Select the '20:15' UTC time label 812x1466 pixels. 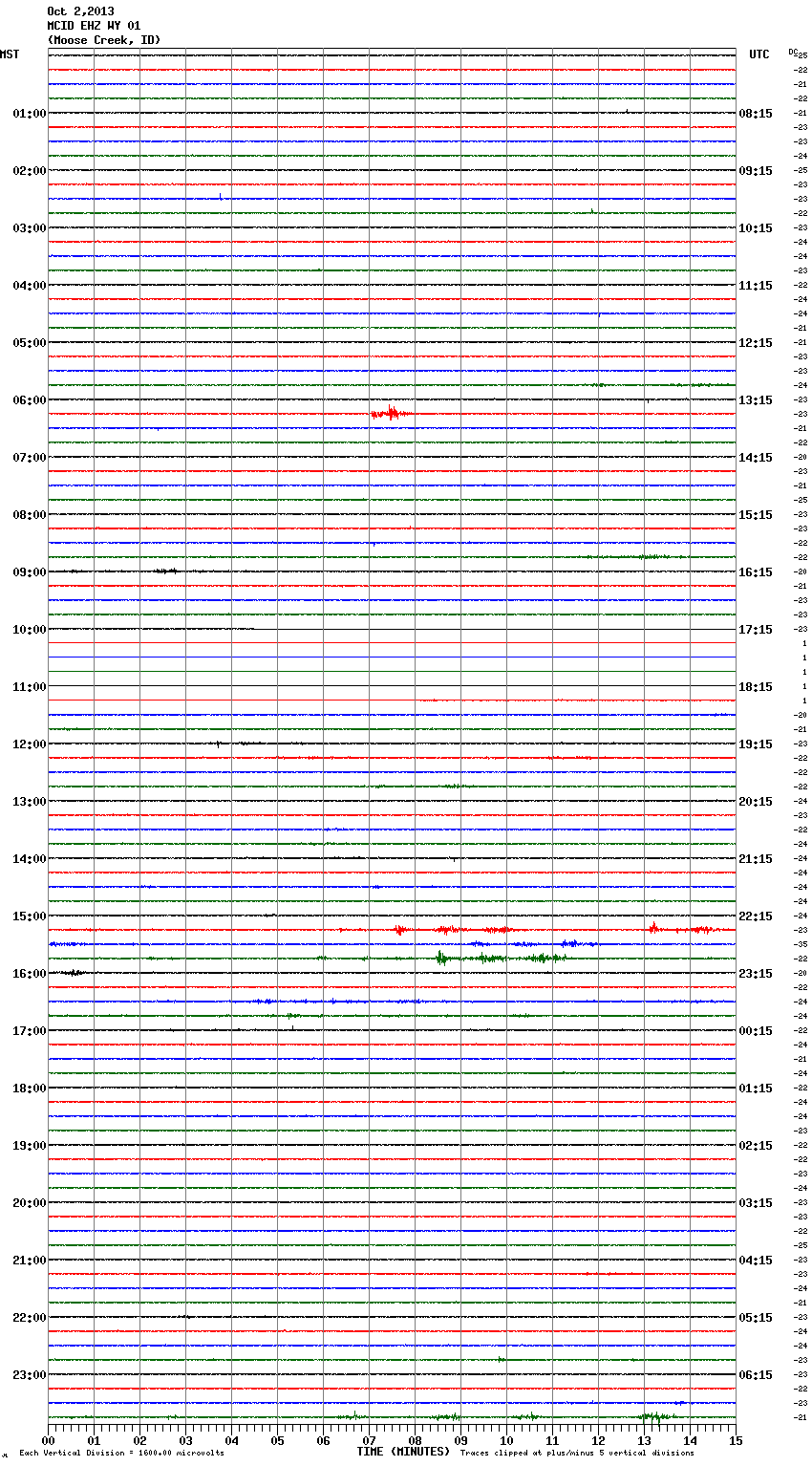(x=756, y=802)
